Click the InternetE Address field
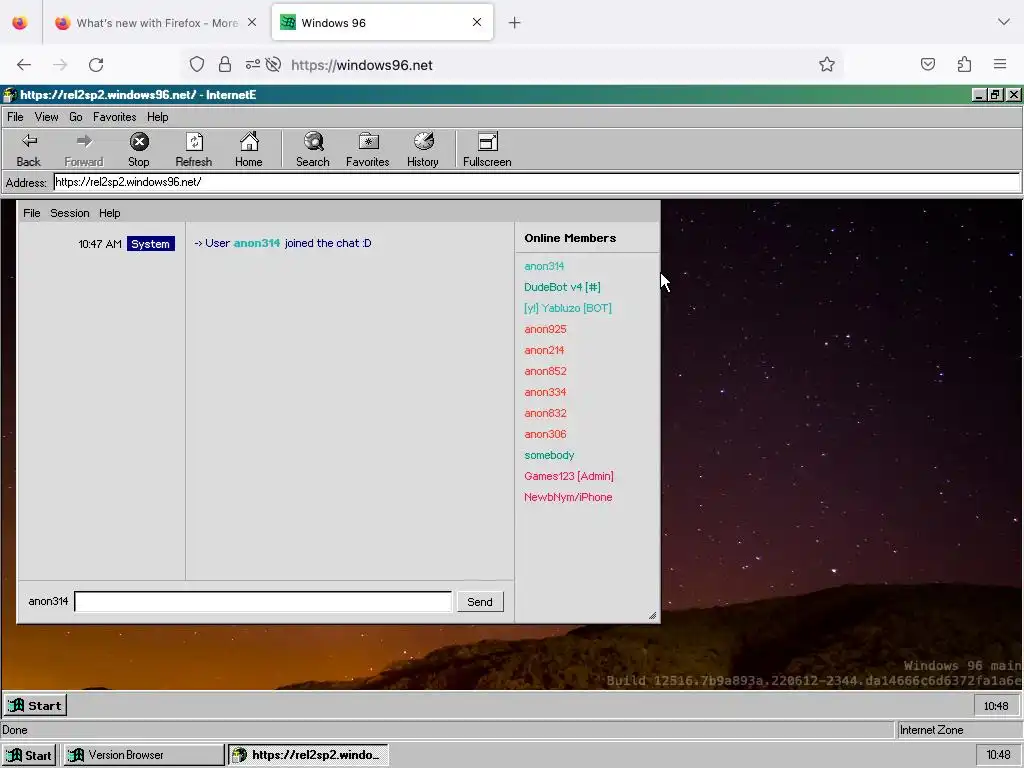 point(537,182)
